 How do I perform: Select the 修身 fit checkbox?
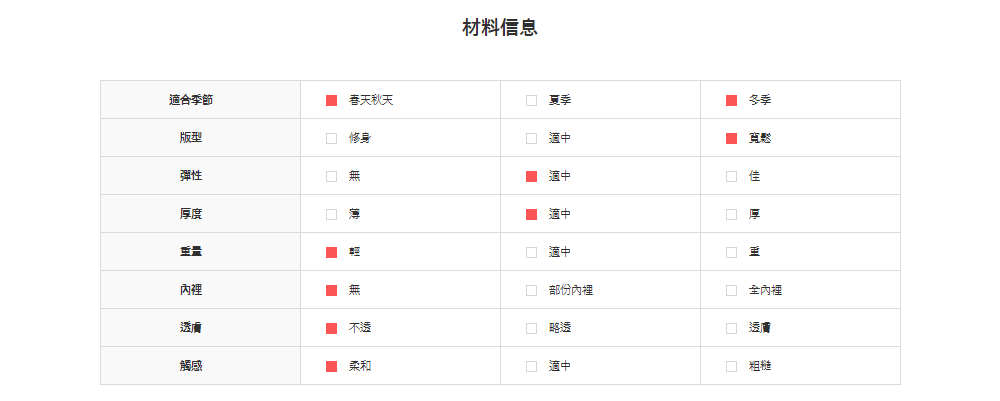pos(331,138)
